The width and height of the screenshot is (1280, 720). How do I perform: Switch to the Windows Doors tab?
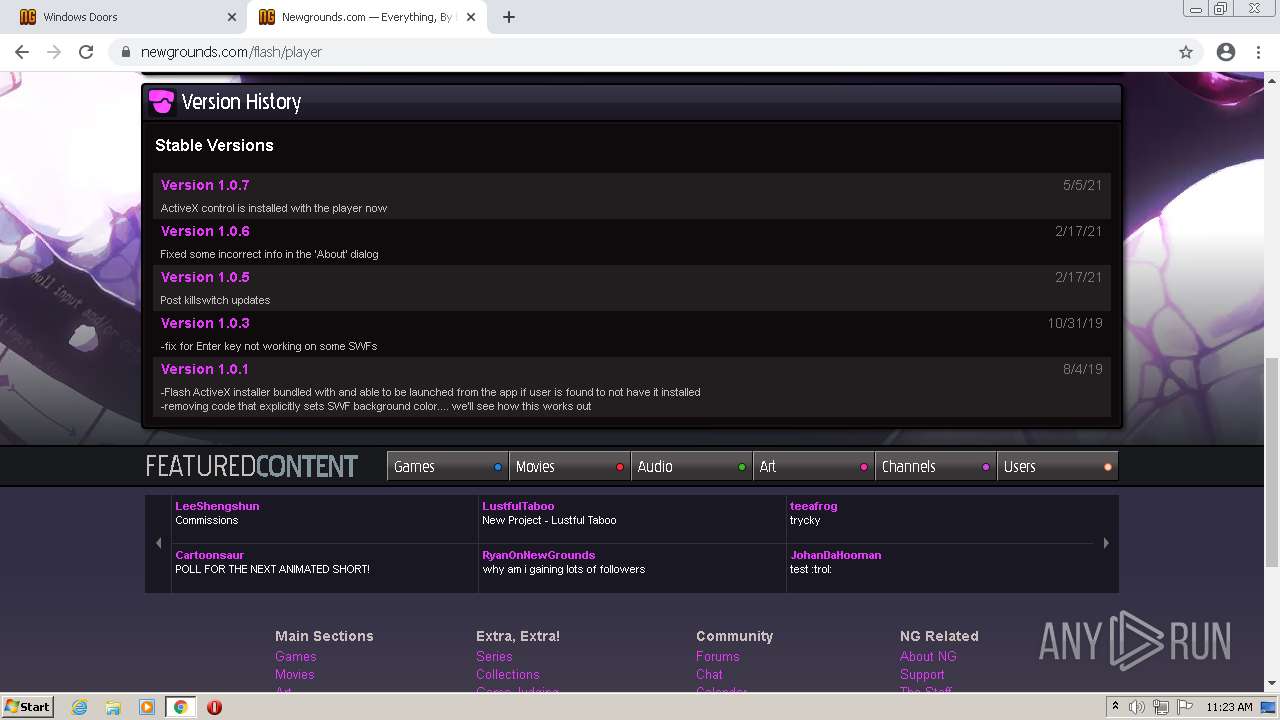tap(123, 17)
